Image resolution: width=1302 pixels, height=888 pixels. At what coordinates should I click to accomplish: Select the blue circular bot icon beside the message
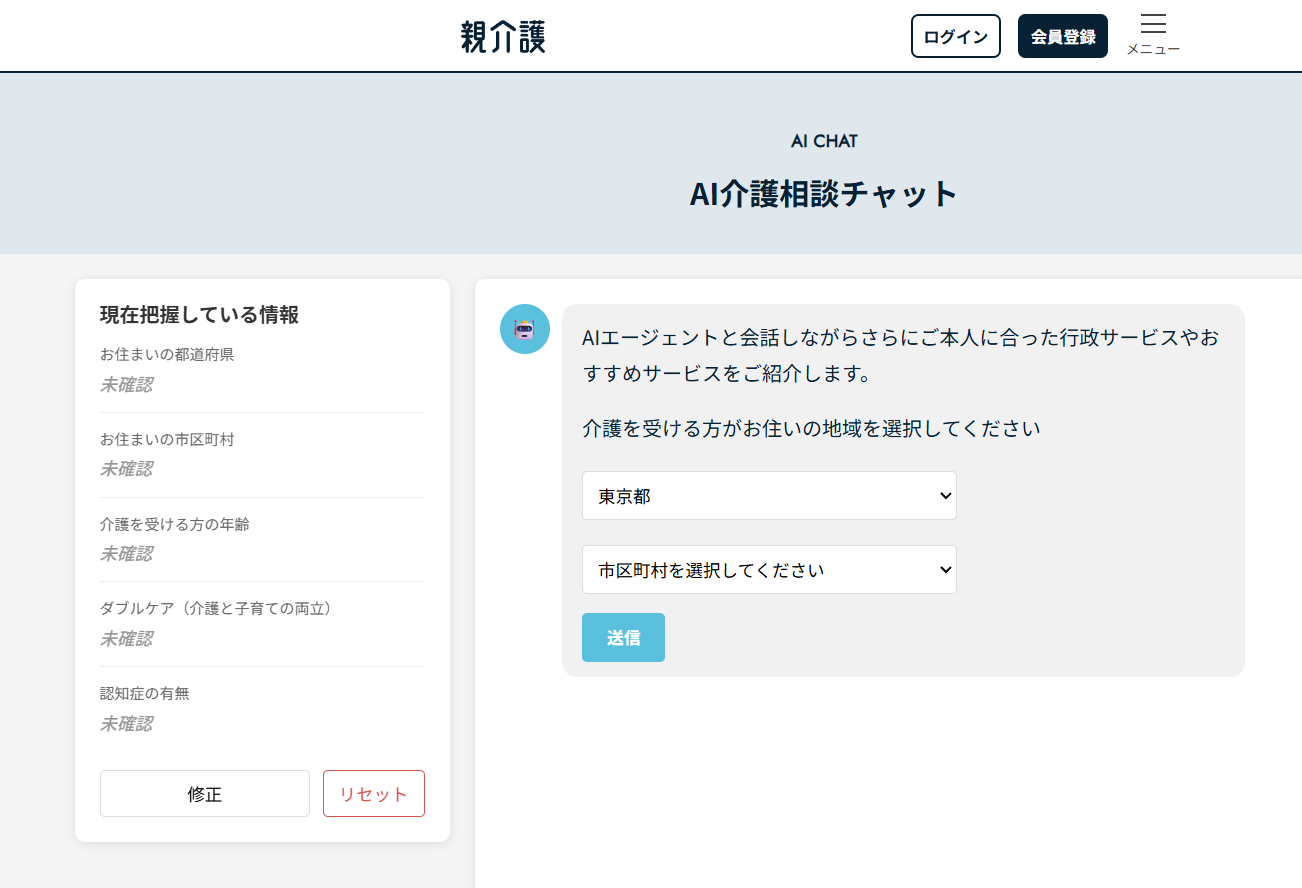(524, 329)
